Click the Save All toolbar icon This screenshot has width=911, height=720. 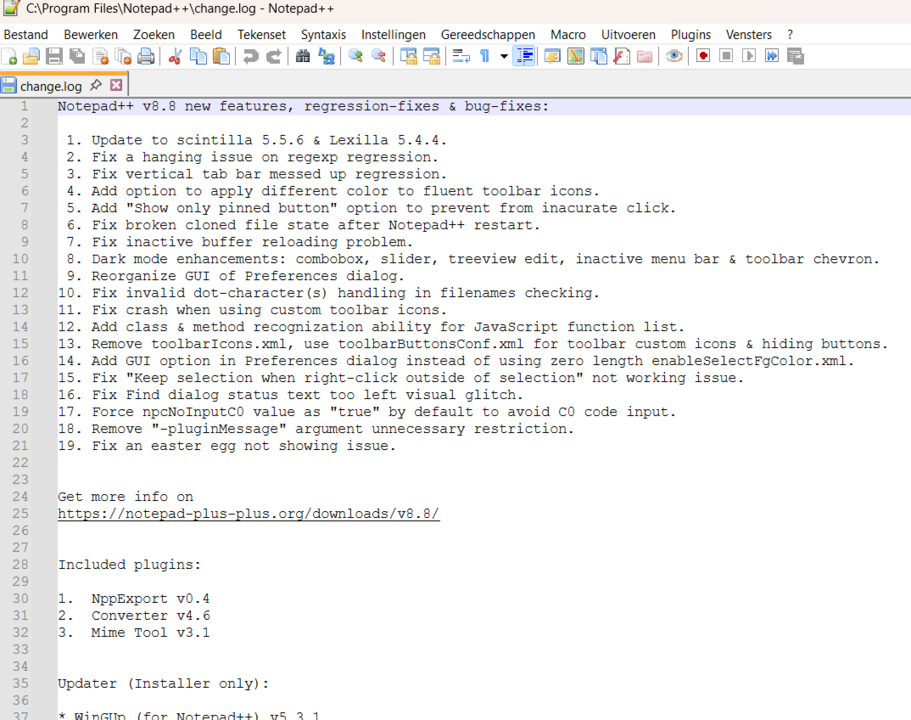click(77, 56)
